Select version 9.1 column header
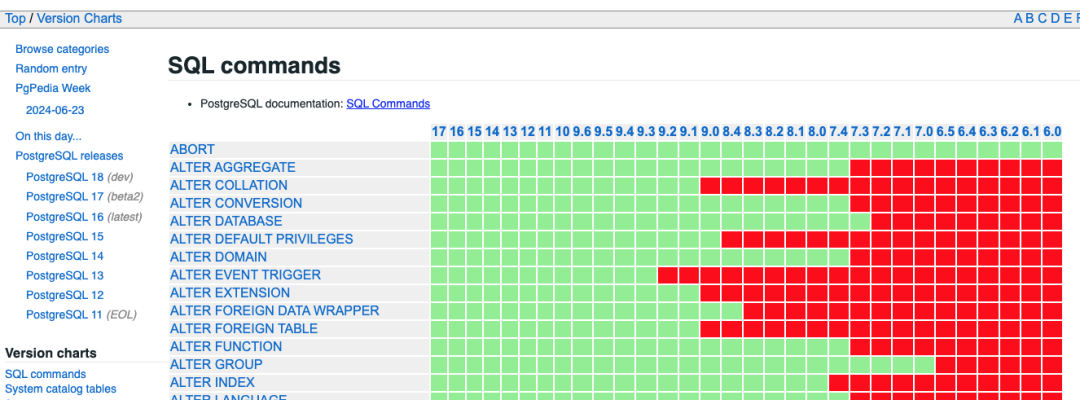Screen dimensions: 1080x400 click(x=689, y=131)
